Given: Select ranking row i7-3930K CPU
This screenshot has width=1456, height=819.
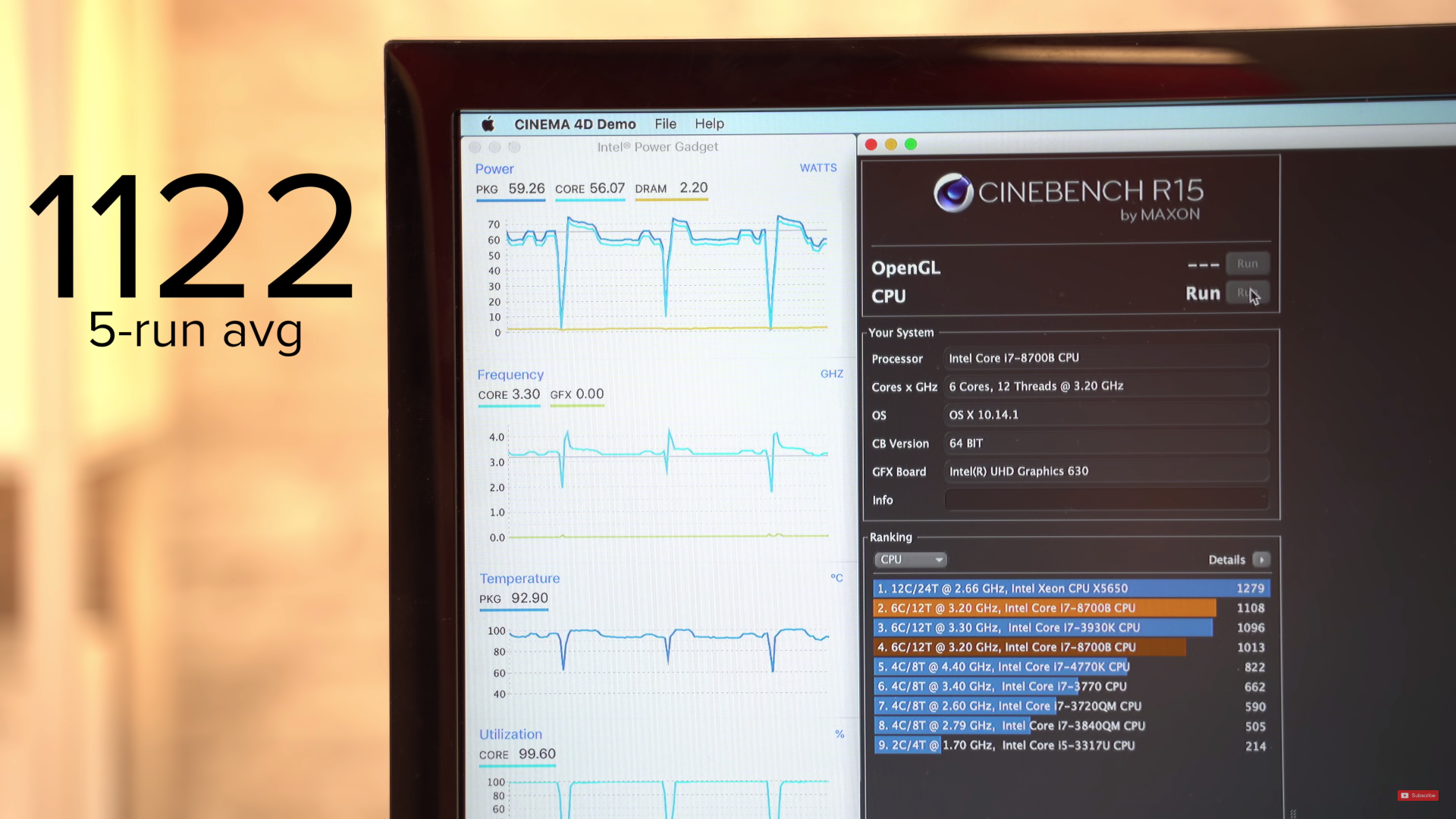Looking at the screenshot, I should (1072, 628).
